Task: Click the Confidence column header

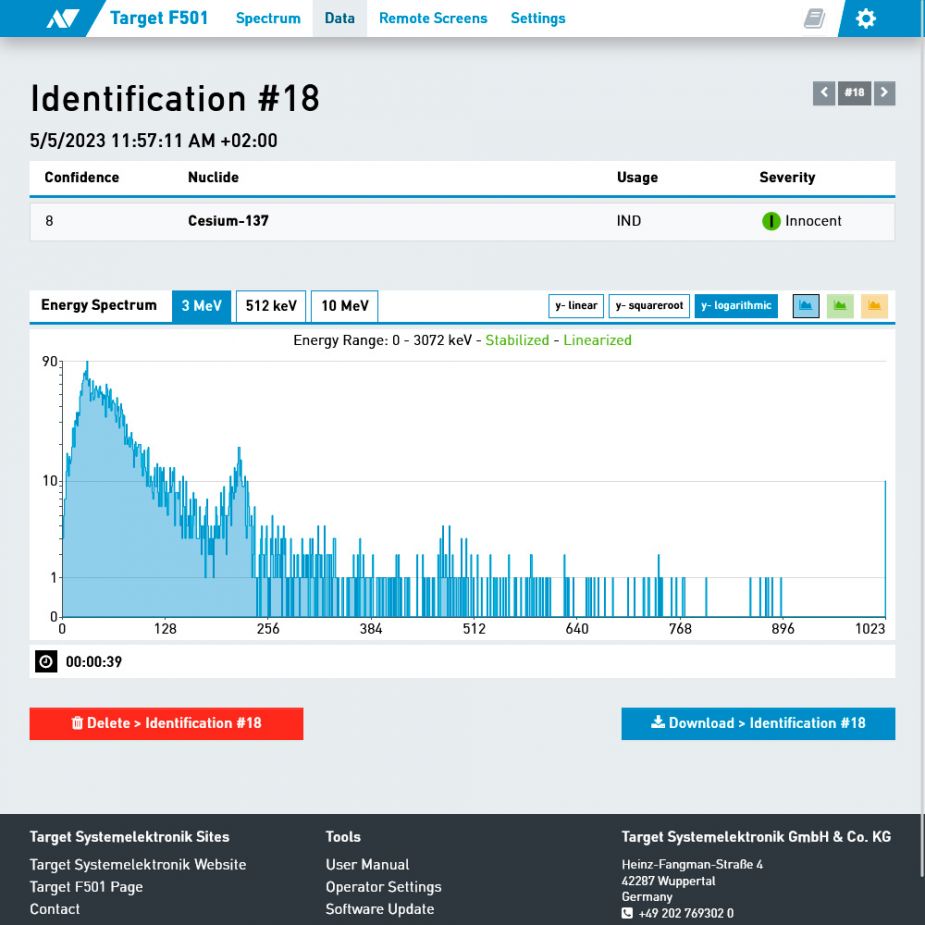Action: 82,178
